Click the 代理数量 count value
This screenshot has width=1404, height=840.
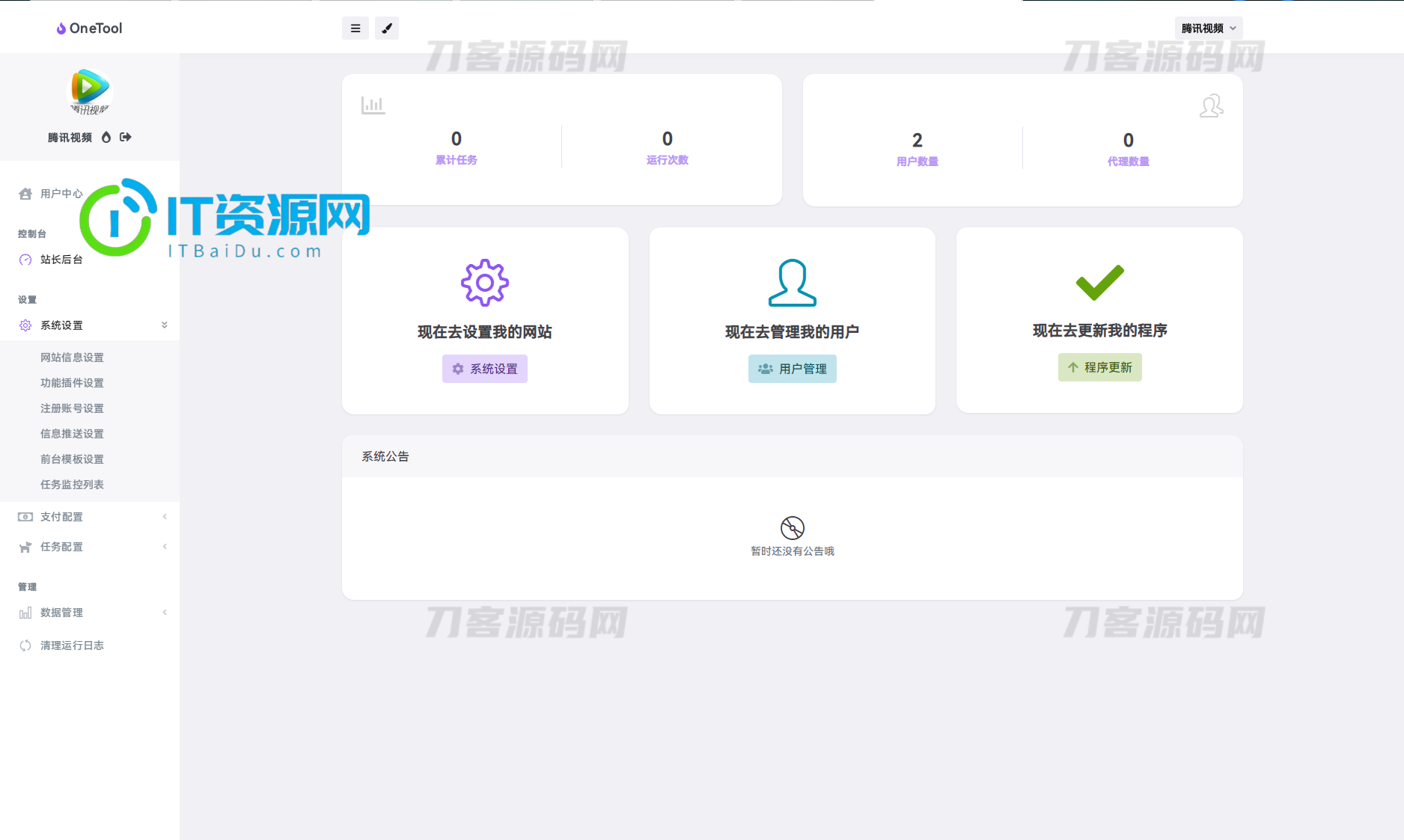(x=1129, y=141)
